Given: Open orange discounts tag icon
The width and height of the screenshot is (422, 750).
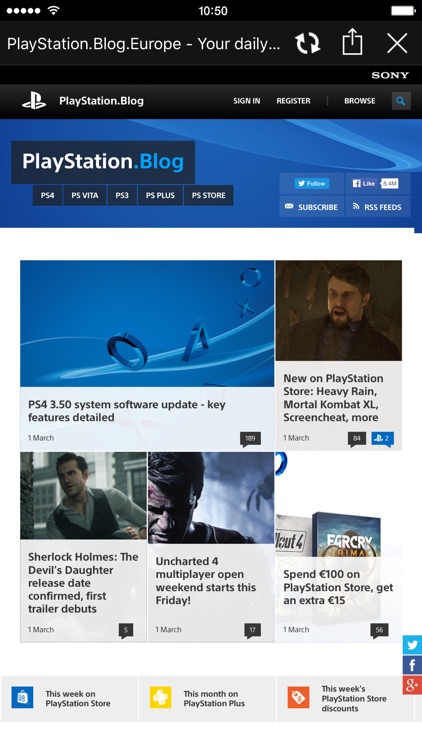Looking at the screenshot, I should pos(299,697).
